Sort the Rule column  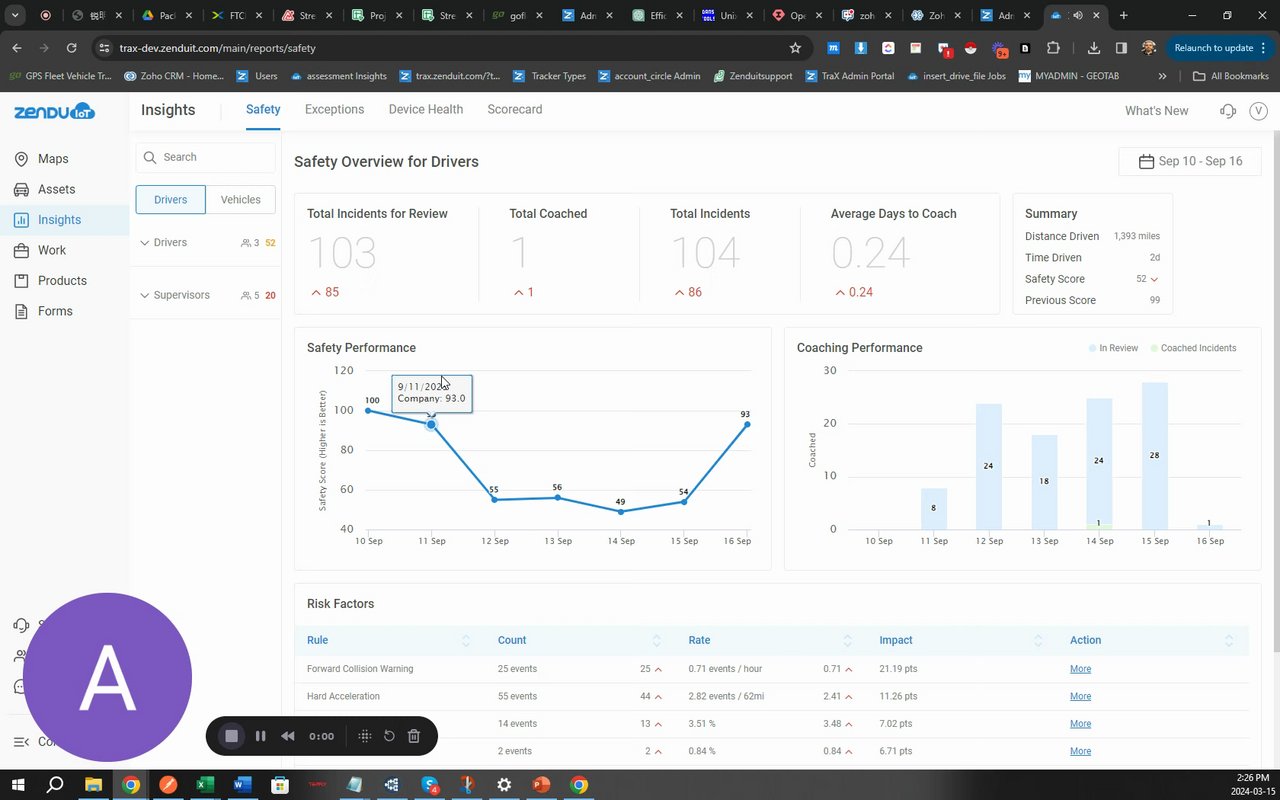click(x=466, y=641)
